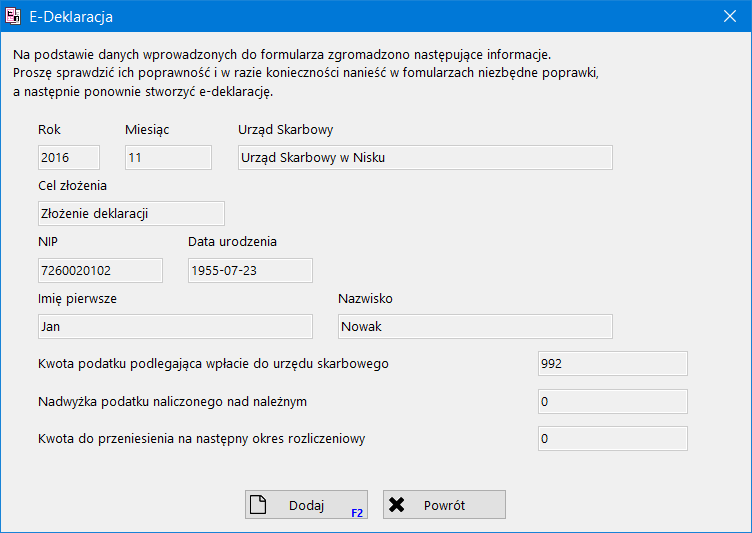752x533 pixels.
Task: Select the Nadwyżka podatku naliczonego value field
Action: pos(612,401)
